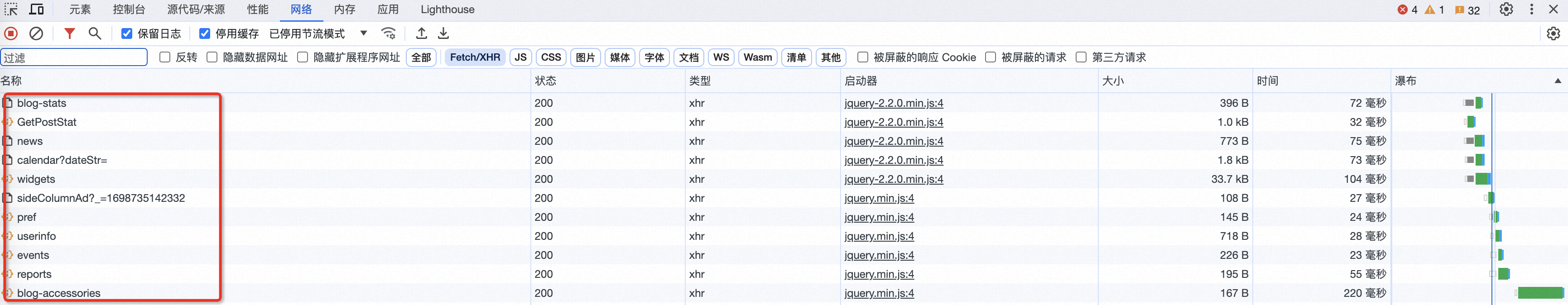Click the 瀑布 column sort arrow

pyautogui.click(x=1557, y=81)
